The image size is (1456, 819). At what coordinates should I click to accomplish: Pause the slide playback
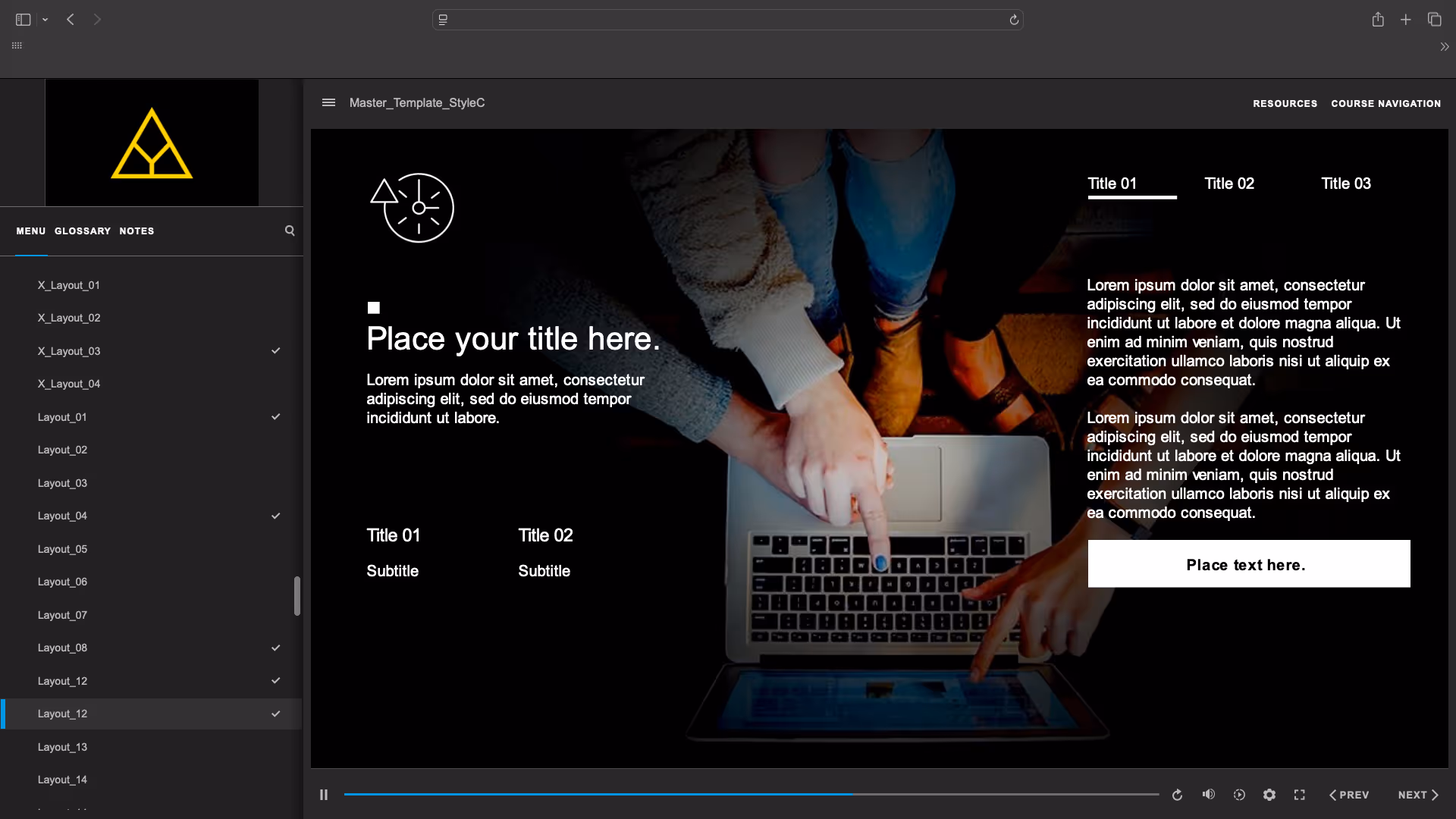pyautogui.click(x=324, y=795)
